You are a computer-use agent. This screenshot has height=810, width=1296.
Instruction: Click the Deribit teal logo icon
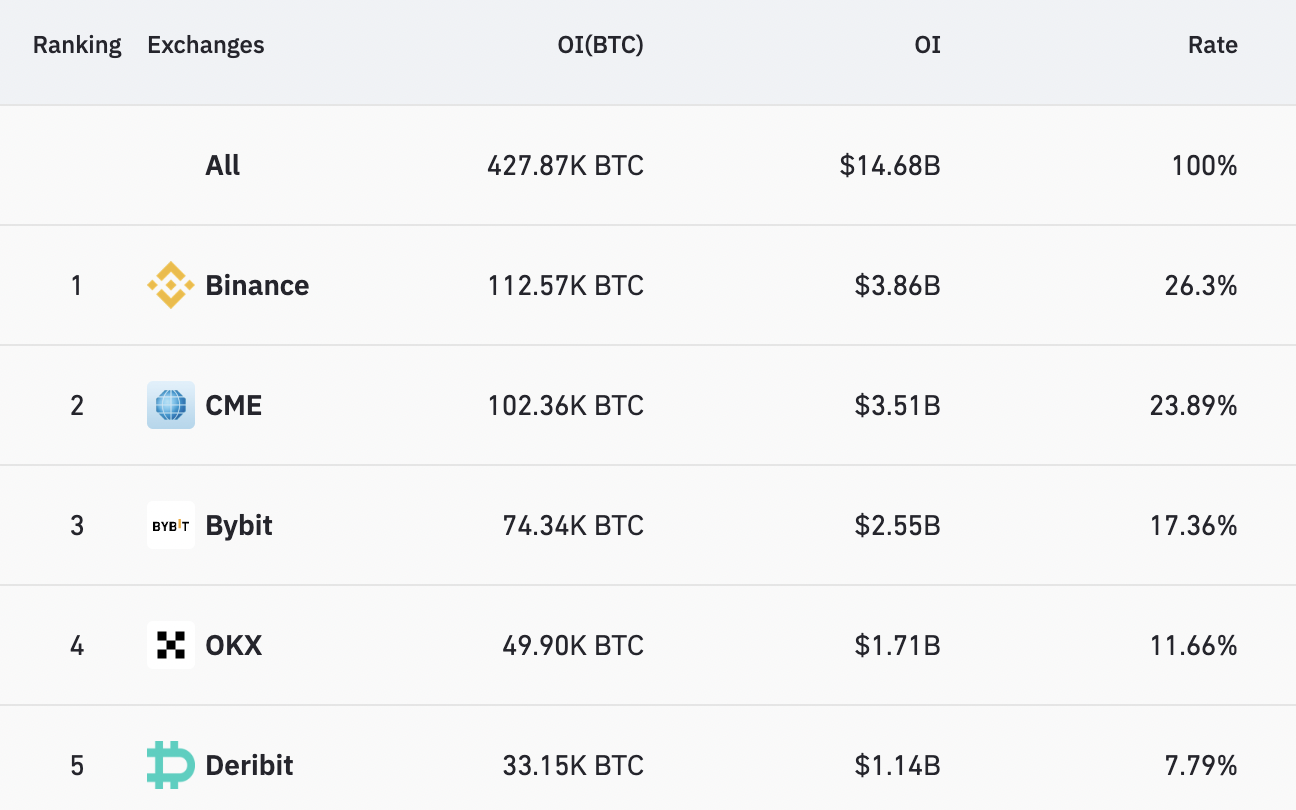coord(171,765)
